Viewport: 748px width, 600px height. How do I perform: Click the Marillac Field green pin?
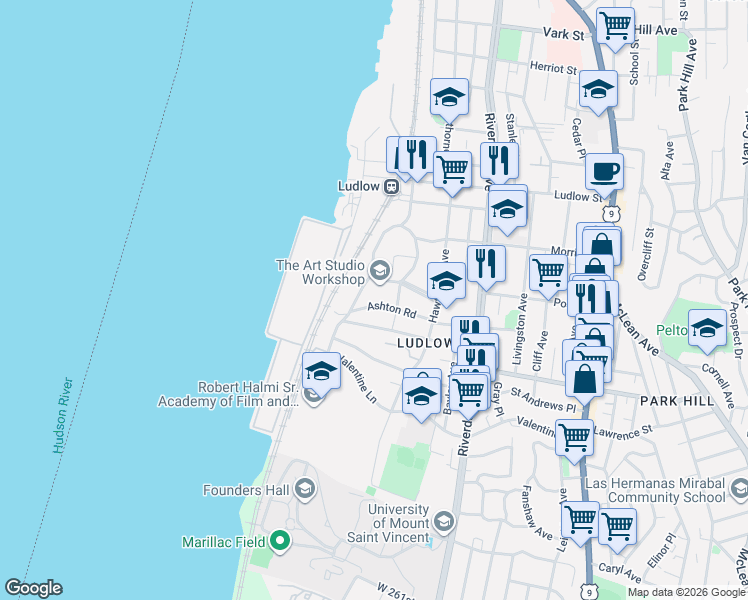pyautogui.click(x=280, y=542)
